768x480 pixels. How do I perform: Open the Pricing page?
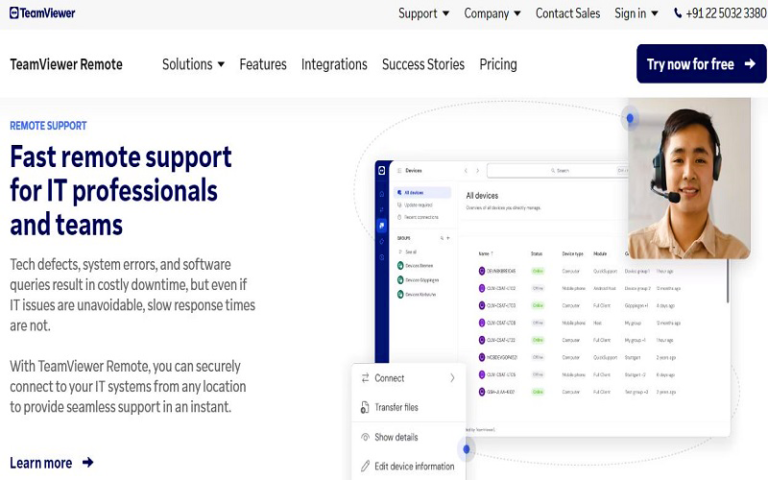[498, 64]
